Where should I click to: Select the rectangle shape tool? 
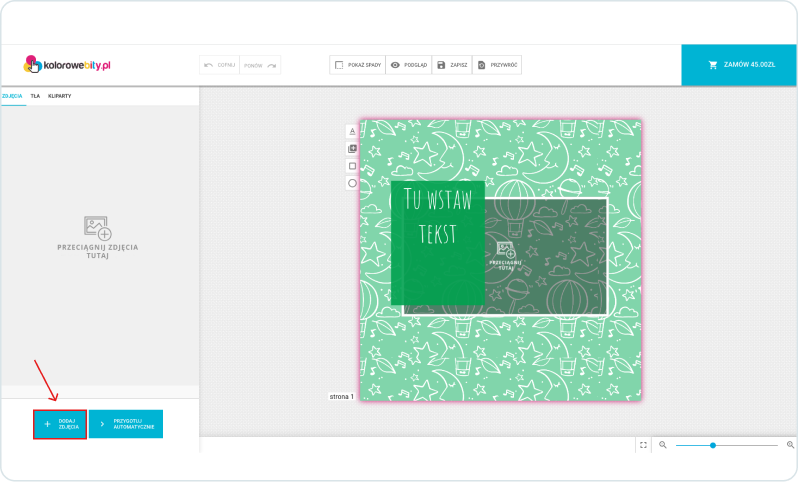click(x=352, y=166)
